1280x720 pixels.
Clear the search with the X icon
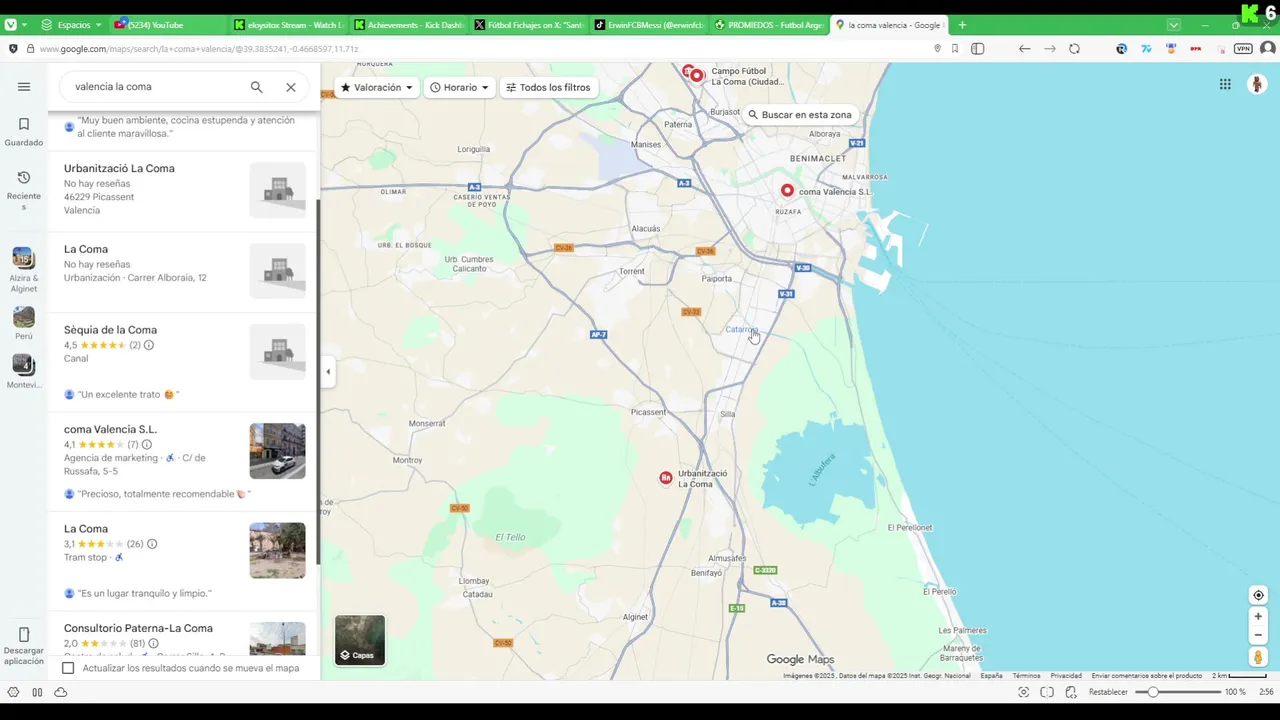pos(291,87)
